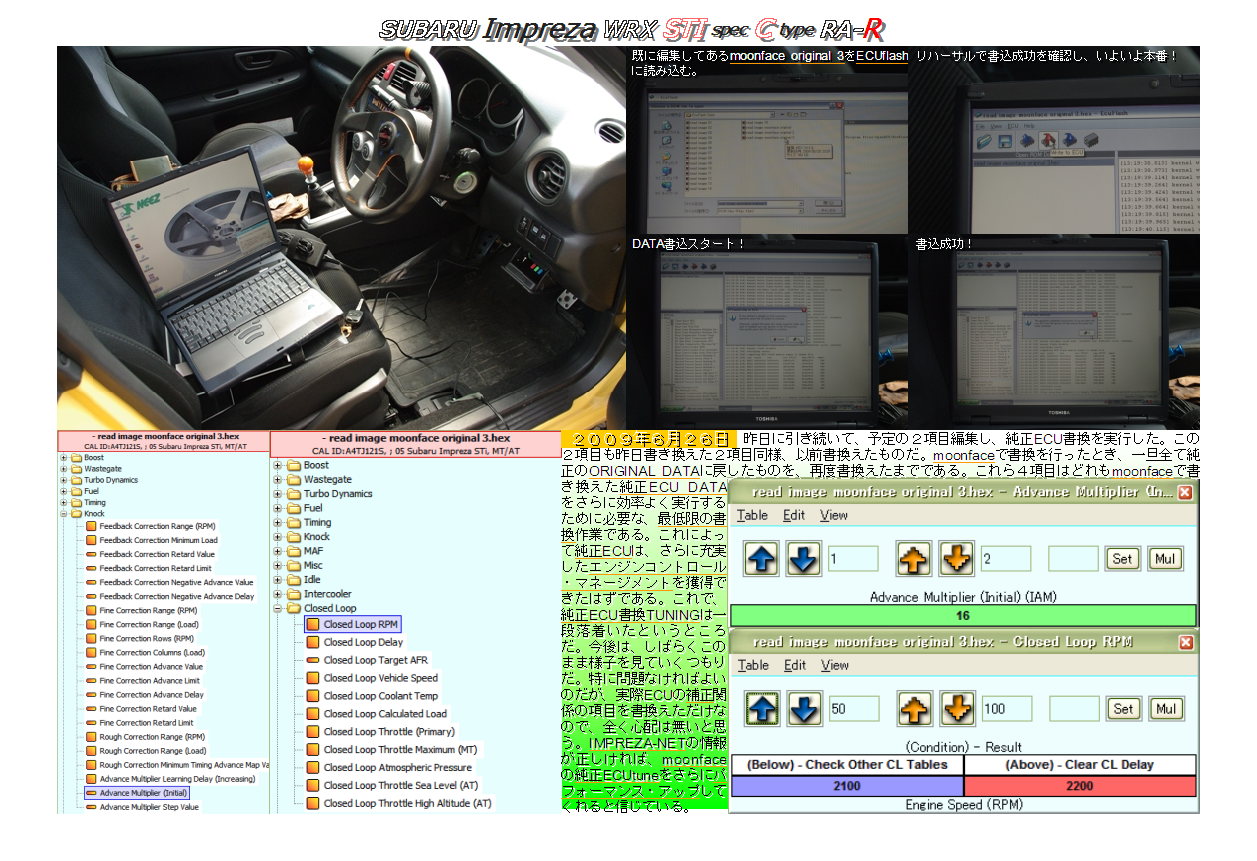Select Closed Loop Target AFR tree item
This screenshot has width=1257, height=861.
[375, 660]
